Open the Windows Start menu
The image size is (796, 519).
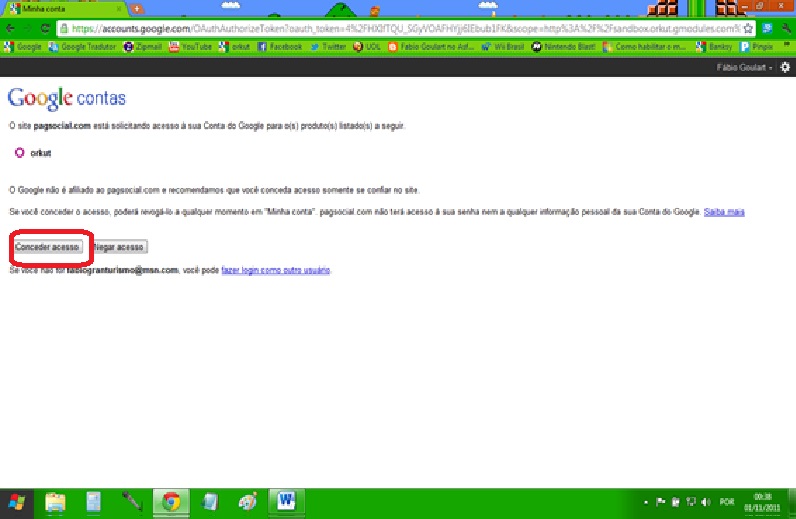[18, 501]
